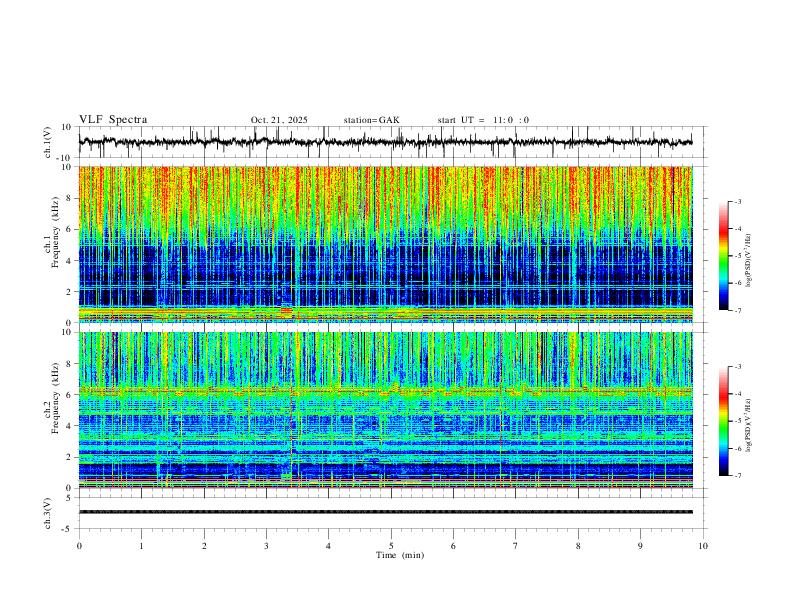
Task: Click the ch.3 black voltage strip
Action: point(385,512)
